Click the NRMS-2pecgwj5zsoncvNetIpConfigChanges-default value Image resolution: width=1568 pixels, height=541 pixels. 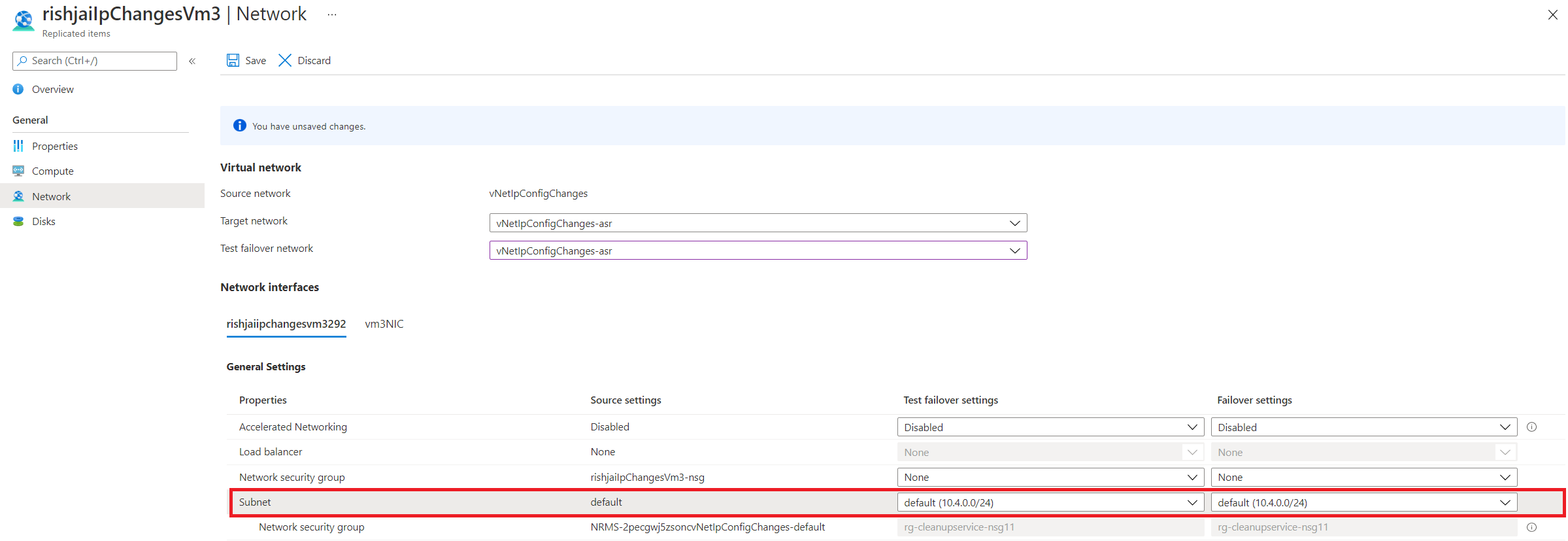(x=708, y=527)
